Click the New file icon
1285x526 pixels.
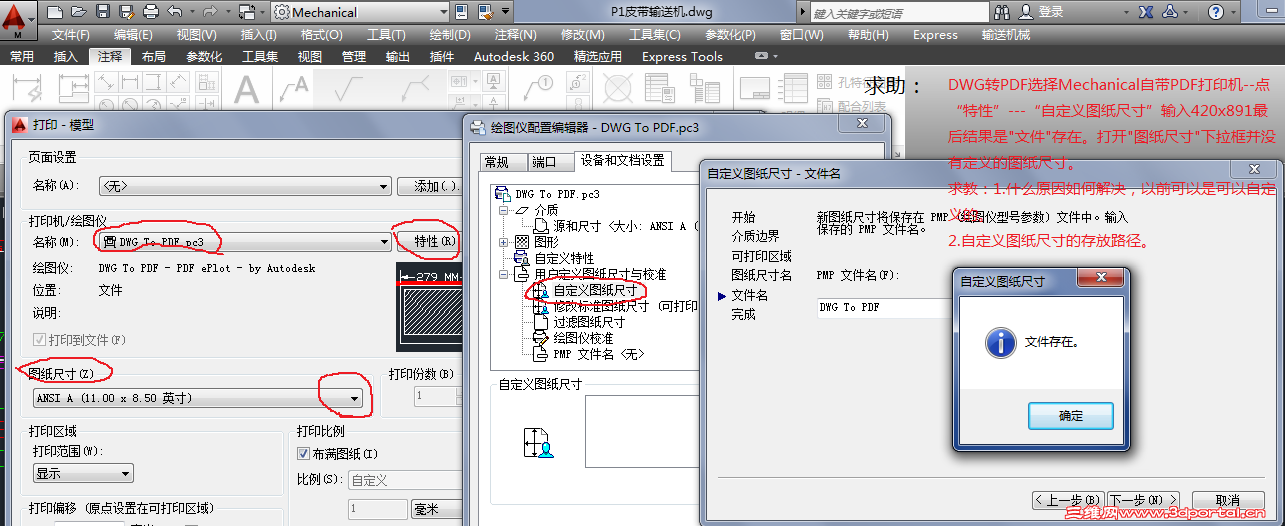coord(54,12)
